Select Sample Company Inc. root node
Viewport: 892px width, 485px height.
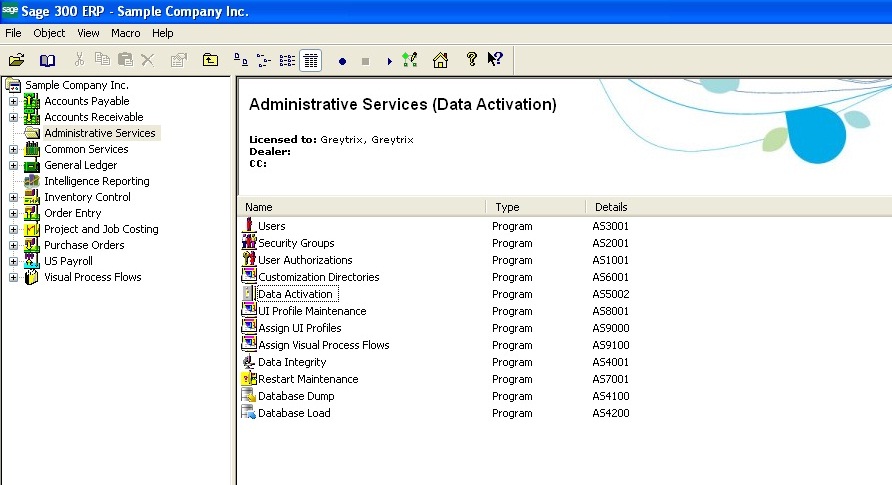click(x=77, y=85)
